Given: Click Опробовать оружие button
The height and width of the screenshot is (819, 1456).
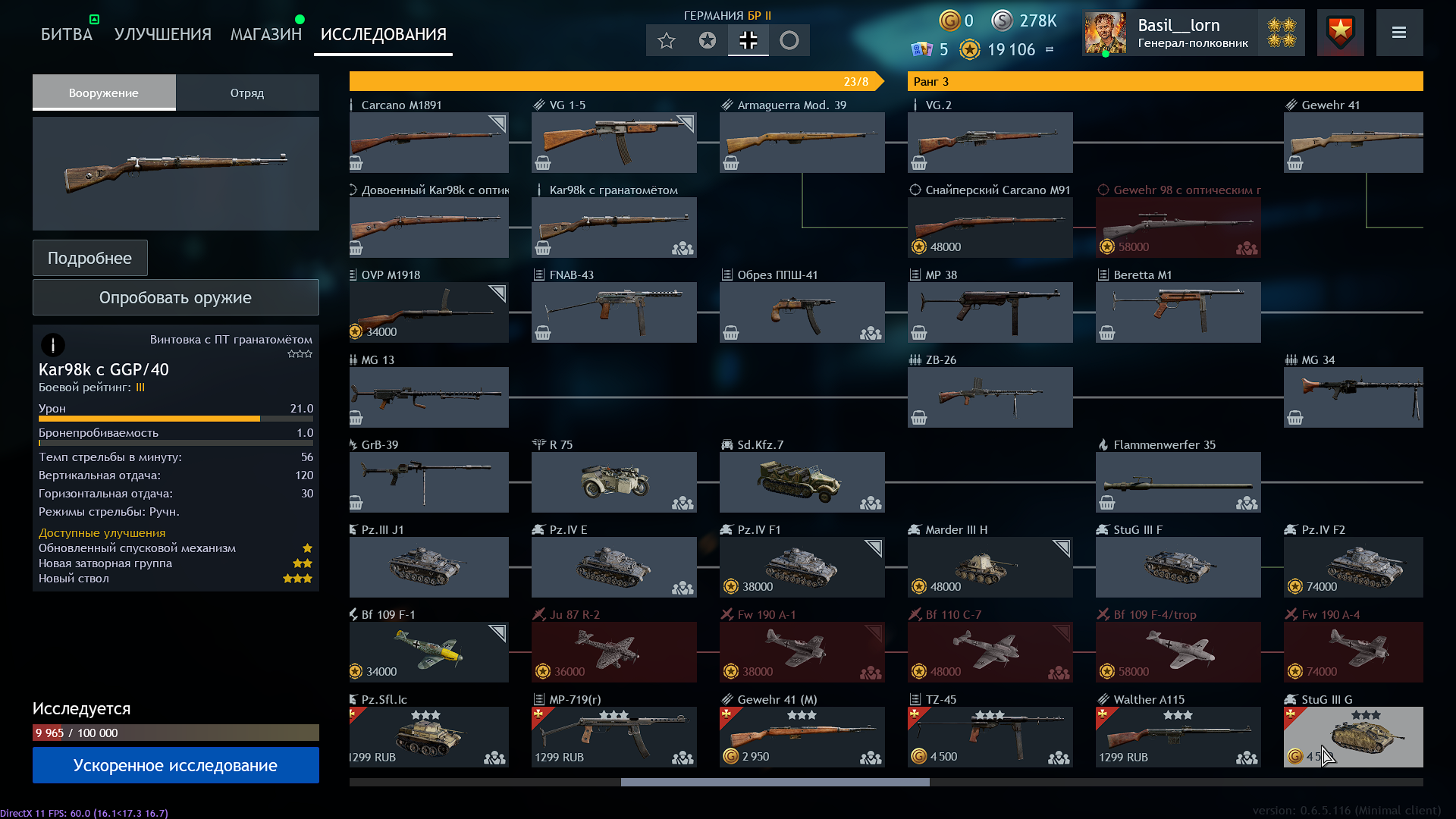Looking at the screenshot, I should [x=176, y=297].
